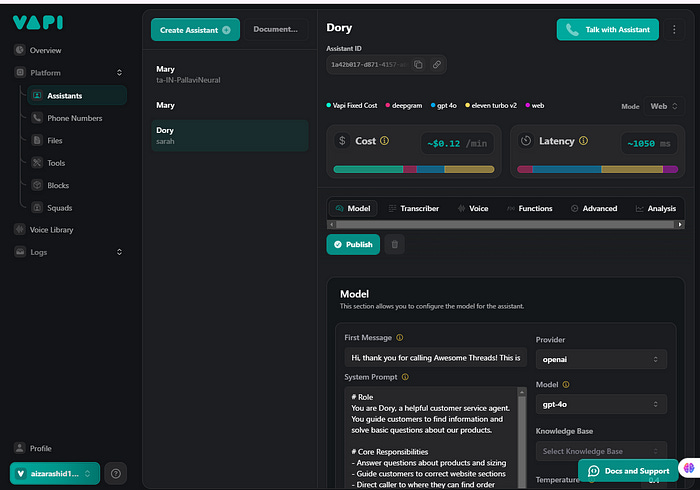
Task: Click the Platform section icon
Action: pos(20,72)
